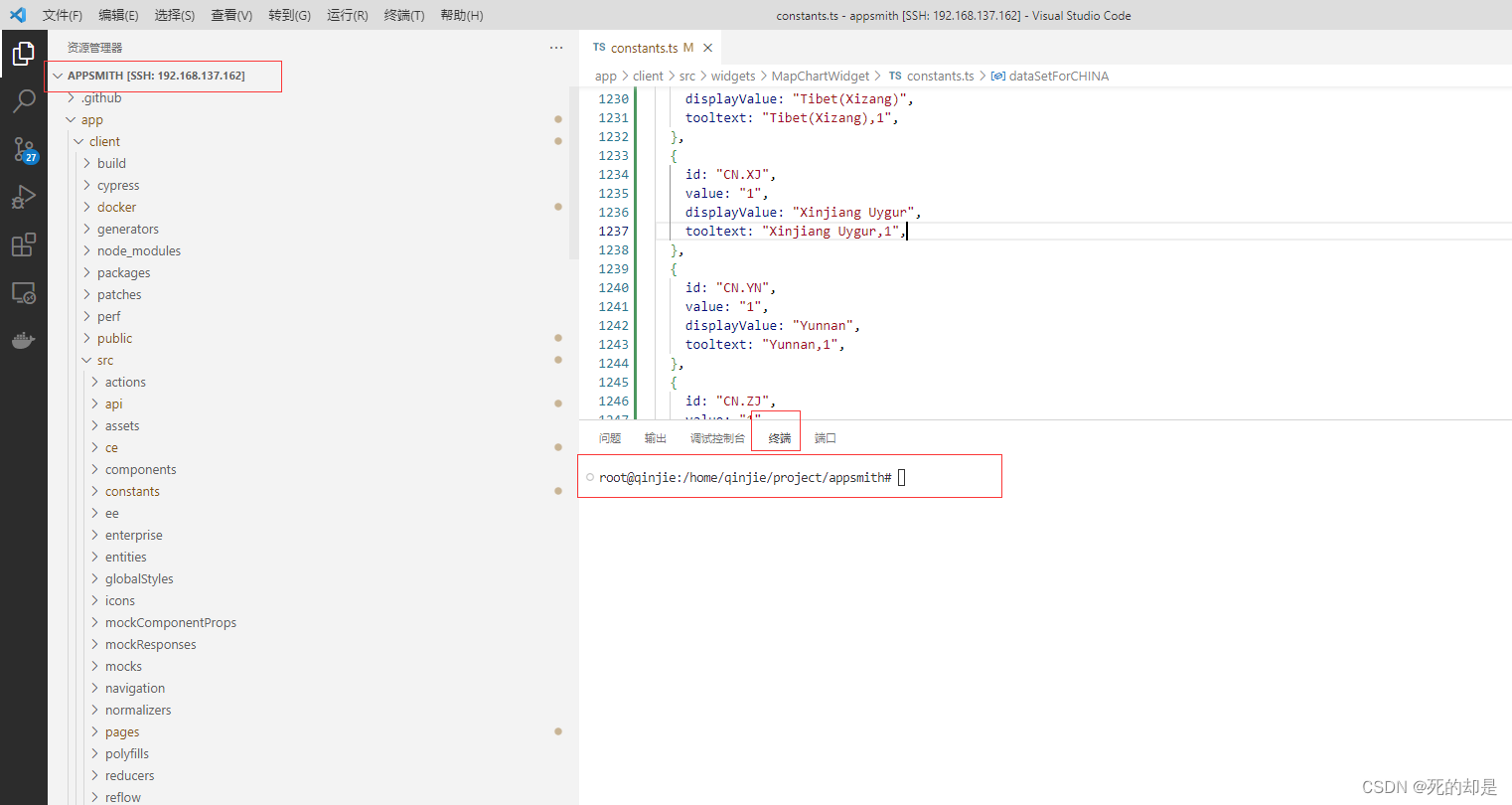Click code line tooltext "Yunnan,1"
This screenshot has height=805, width=1512.
764,344
